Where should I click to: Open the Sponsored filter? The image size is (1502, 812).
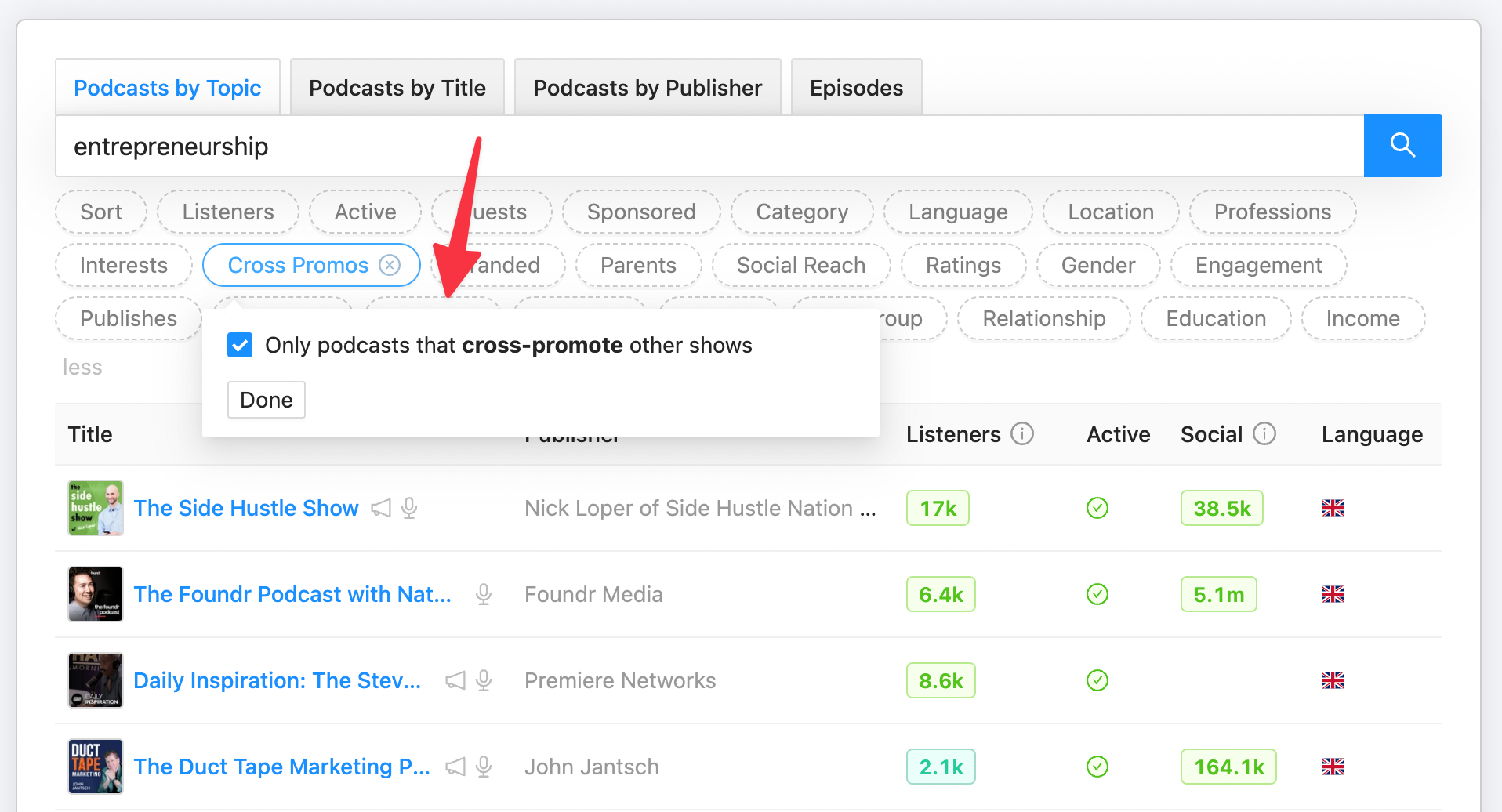coord(641,212)
